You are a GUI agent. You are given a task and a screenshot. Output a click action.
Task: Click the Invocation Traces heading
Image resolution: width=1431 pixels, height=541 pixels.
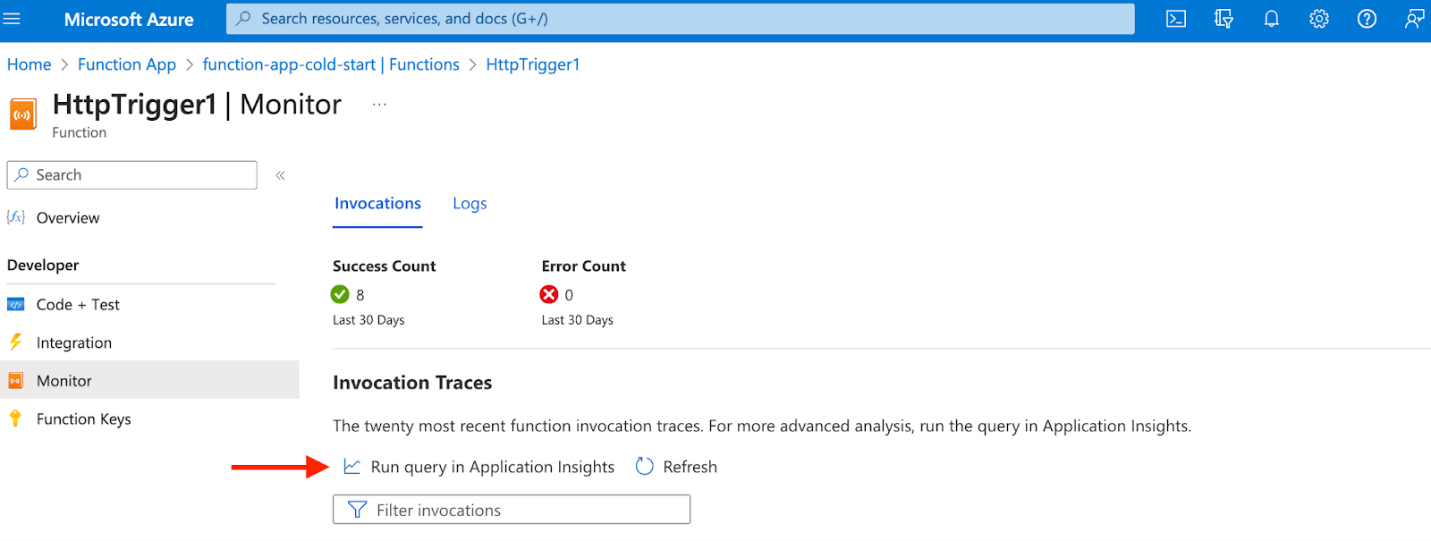[x=412, y=382]
